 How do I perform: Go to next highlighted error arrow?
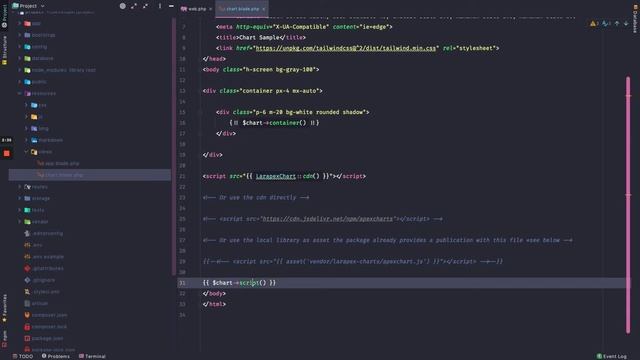pyautogui.click(x=626, y=24)
